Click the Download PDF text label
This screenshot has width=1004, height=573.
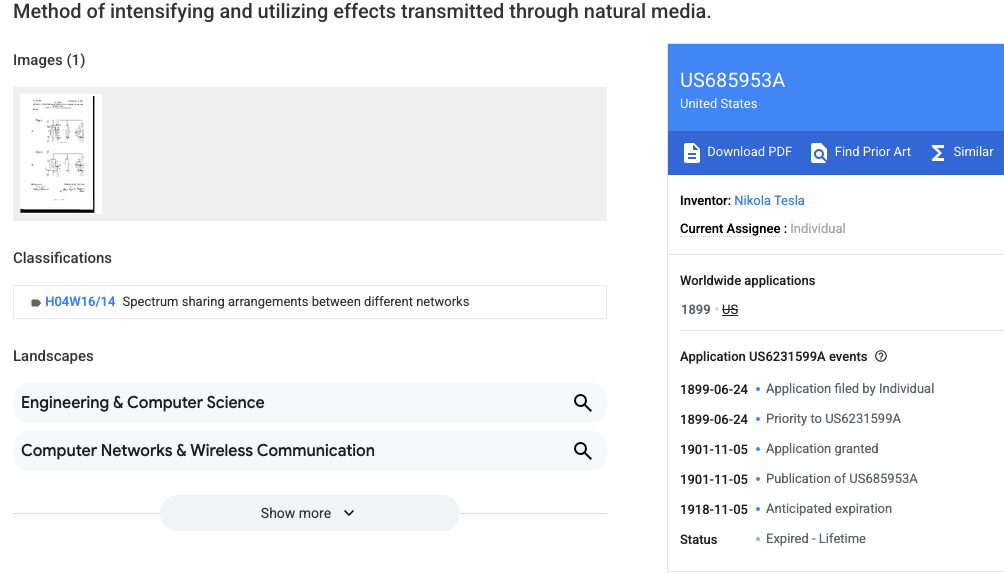point(749,152)
